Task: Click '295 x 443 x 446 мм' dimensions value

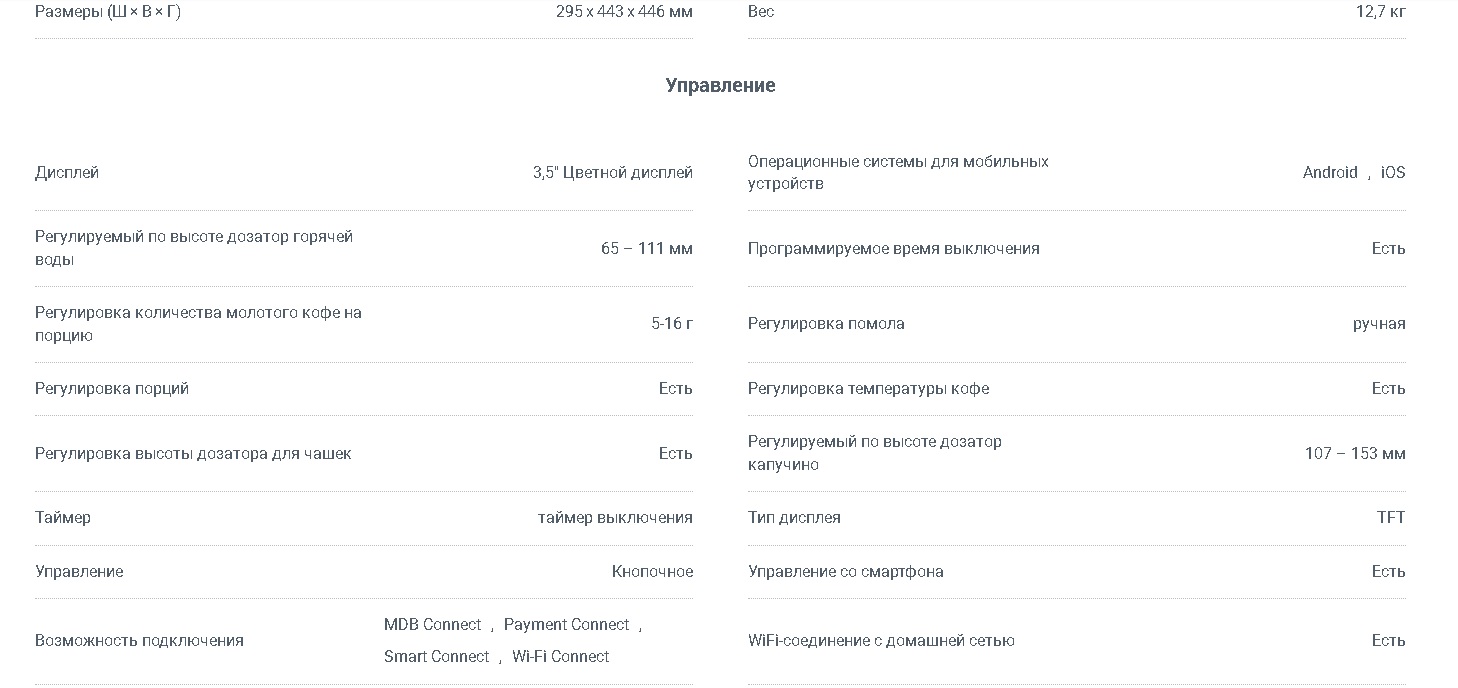Action: click(624, 12)
